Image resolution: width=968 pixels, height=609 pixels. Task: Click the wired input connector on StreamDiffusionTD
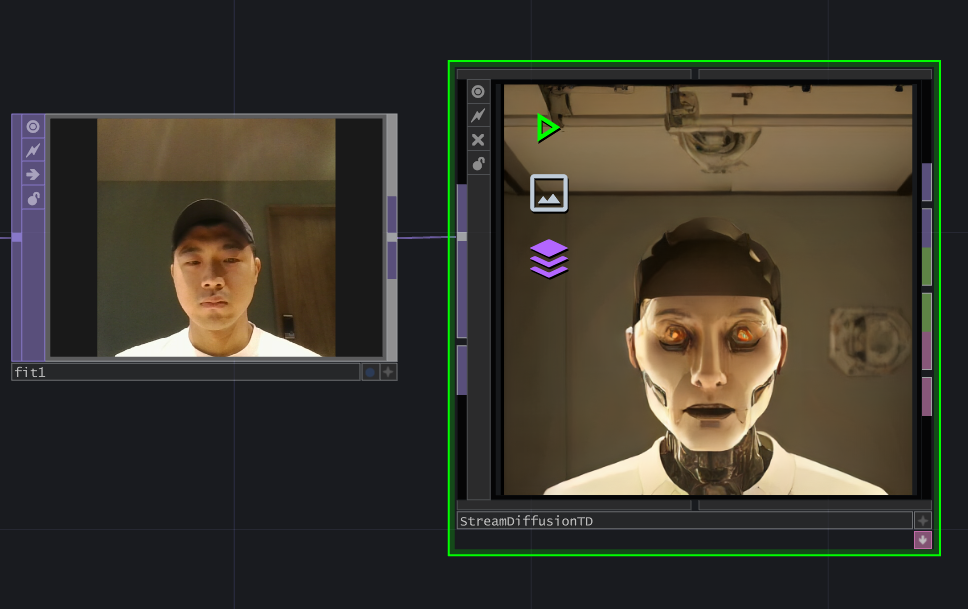(462, 237)
